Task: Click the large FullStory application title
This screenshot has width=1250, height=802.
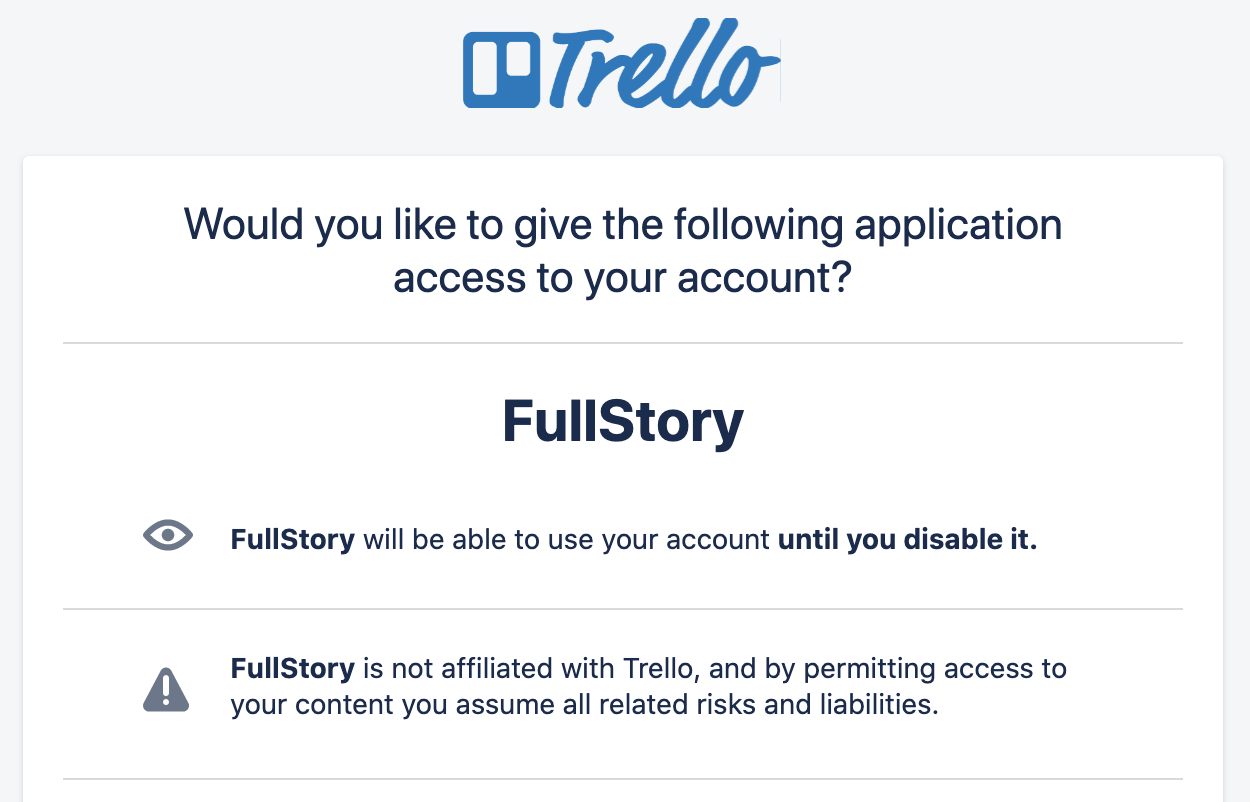Action: pos(622,421)
